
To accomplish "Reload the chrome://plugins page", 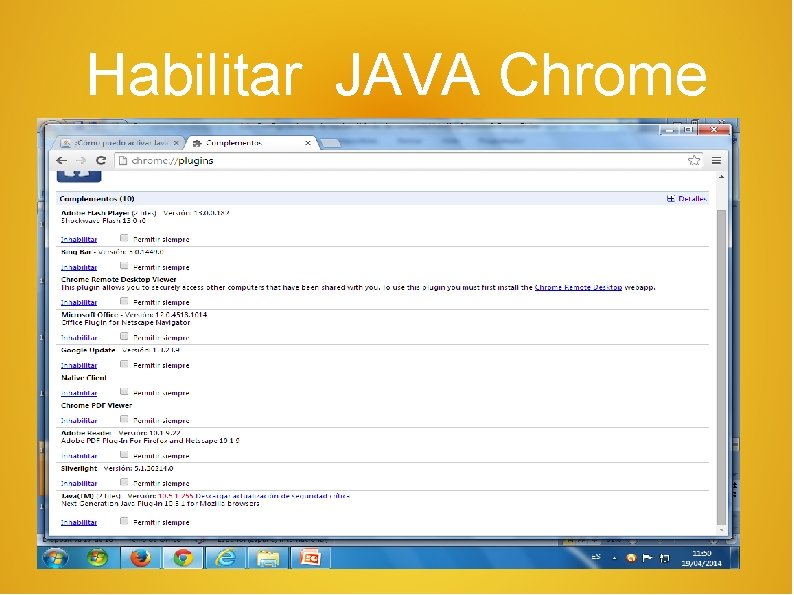I will tap(101, 161).
